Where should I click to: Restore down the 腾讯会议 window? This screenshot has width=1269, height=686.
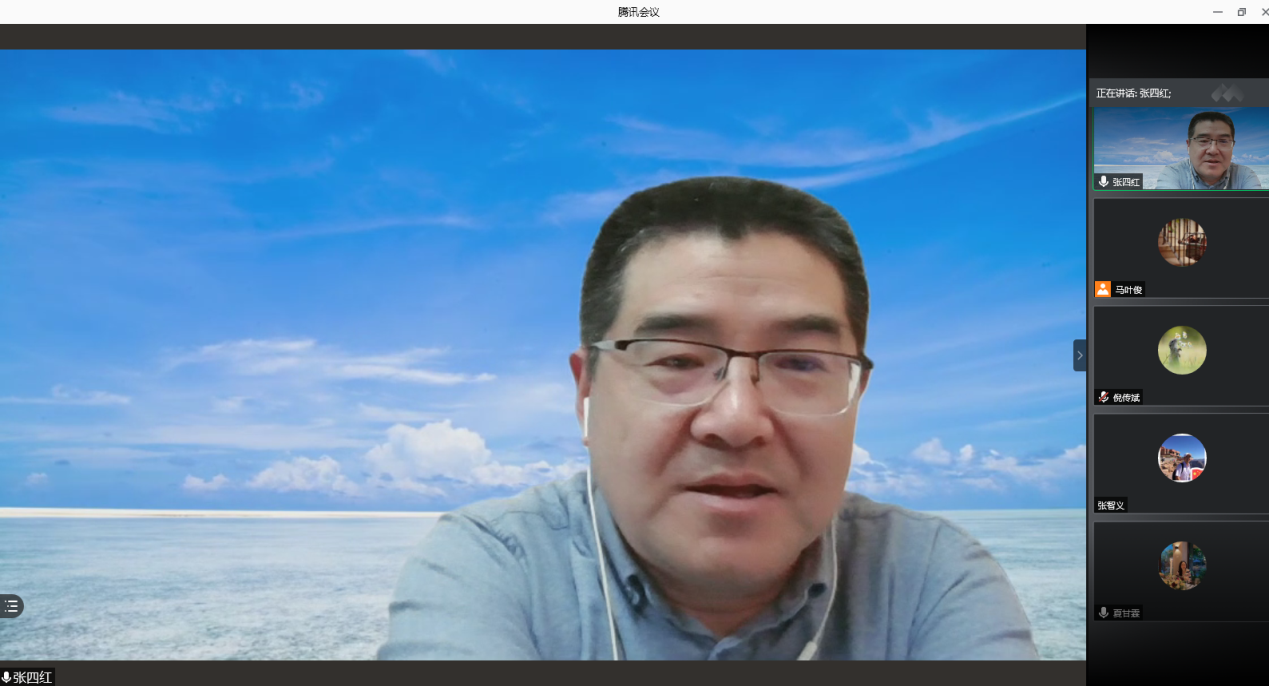click(1242, 12)
